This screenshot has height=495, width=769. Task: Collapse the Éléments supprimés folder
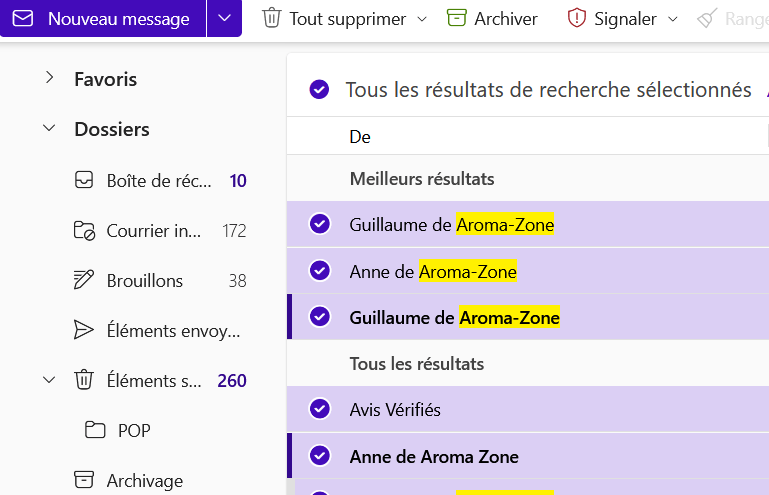pyautogui.click(x=49, y=380)
